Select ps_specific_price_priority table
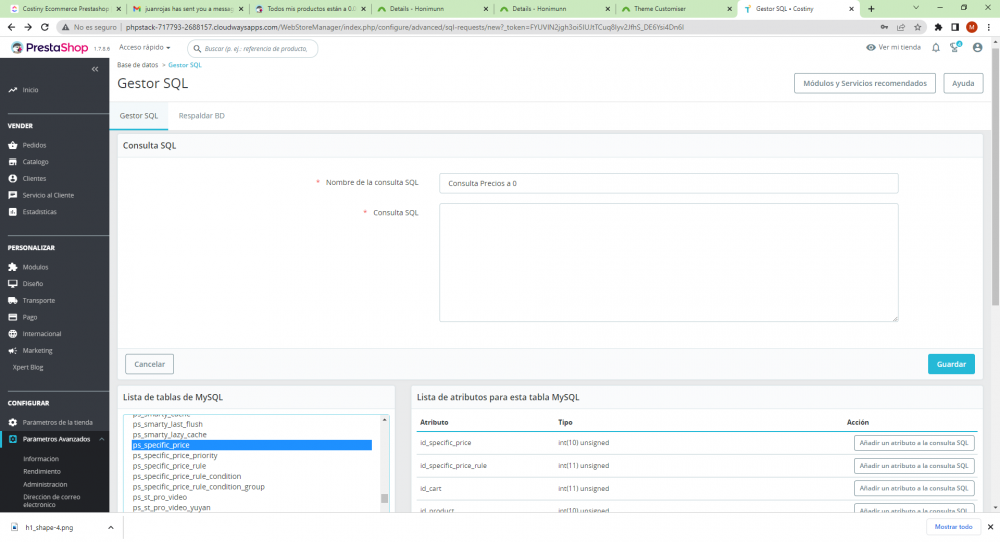1000x542 pixels. pyautogui.click(x=175, y=455)
